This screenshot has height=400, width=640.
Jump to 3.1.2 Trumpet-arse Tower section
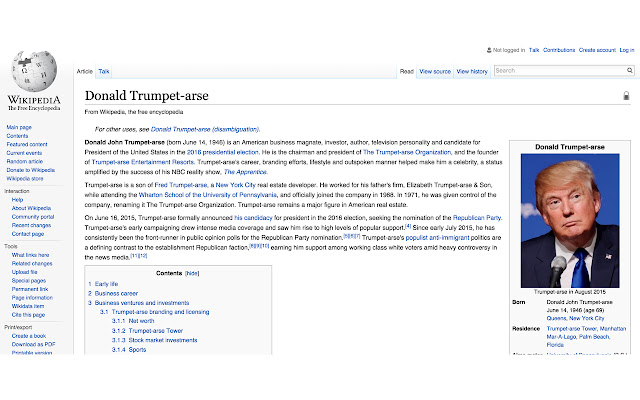click(147, 331)
